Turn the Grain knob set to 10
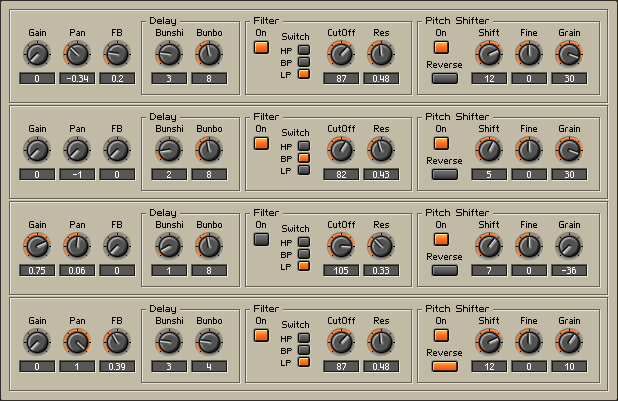Image resolution: width=618 pixels, height=401 pixels. tap(569, 342)
